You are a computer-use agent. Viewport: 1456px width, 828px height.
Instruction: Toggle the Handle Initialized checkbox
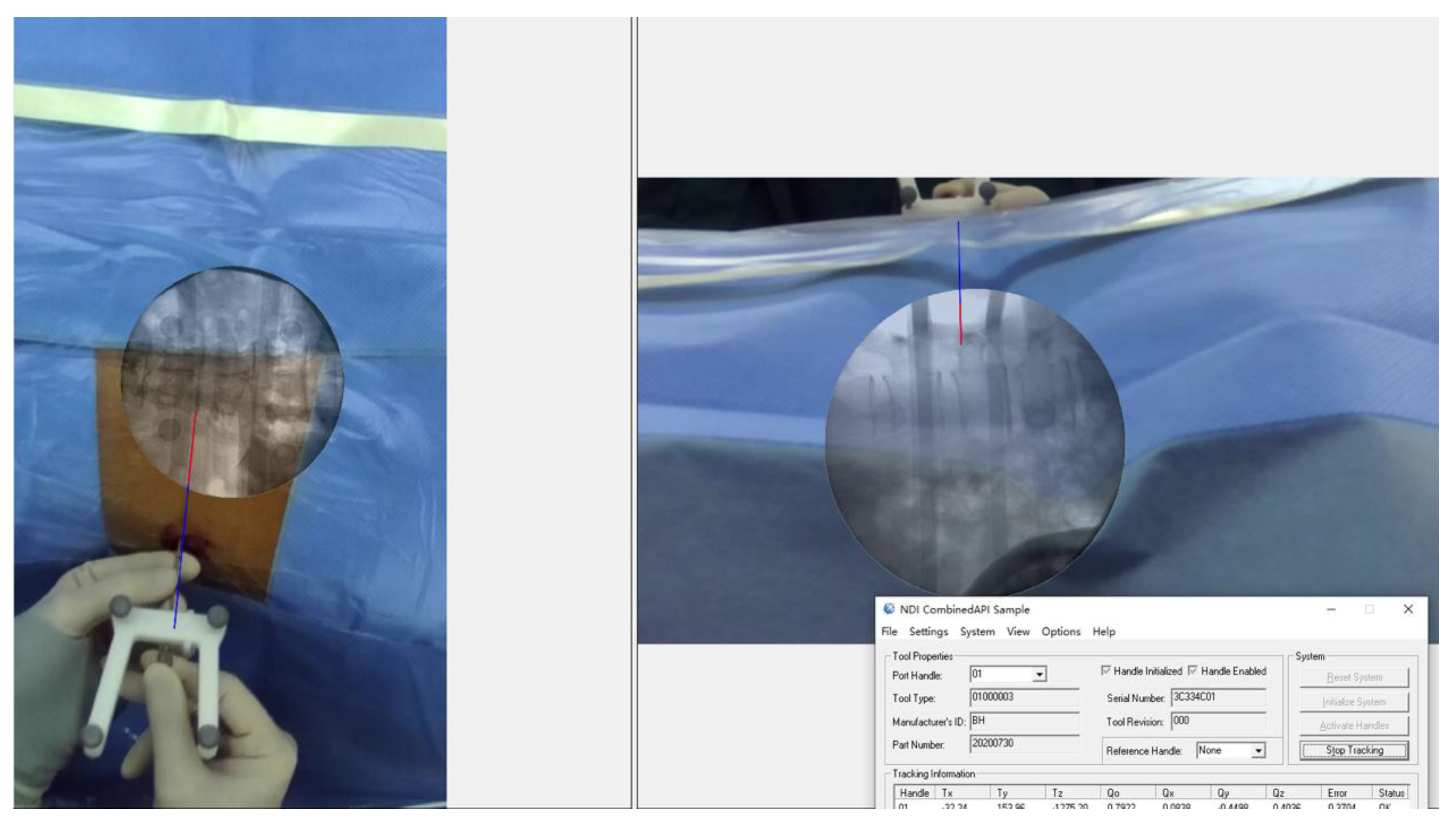pyautogui.click(x=1106, y=671)
